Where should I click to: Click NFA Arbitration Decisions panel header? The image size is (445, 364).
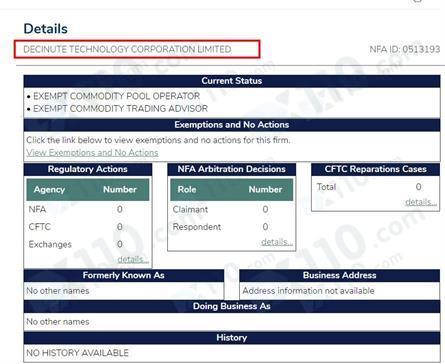click(232, 169)
